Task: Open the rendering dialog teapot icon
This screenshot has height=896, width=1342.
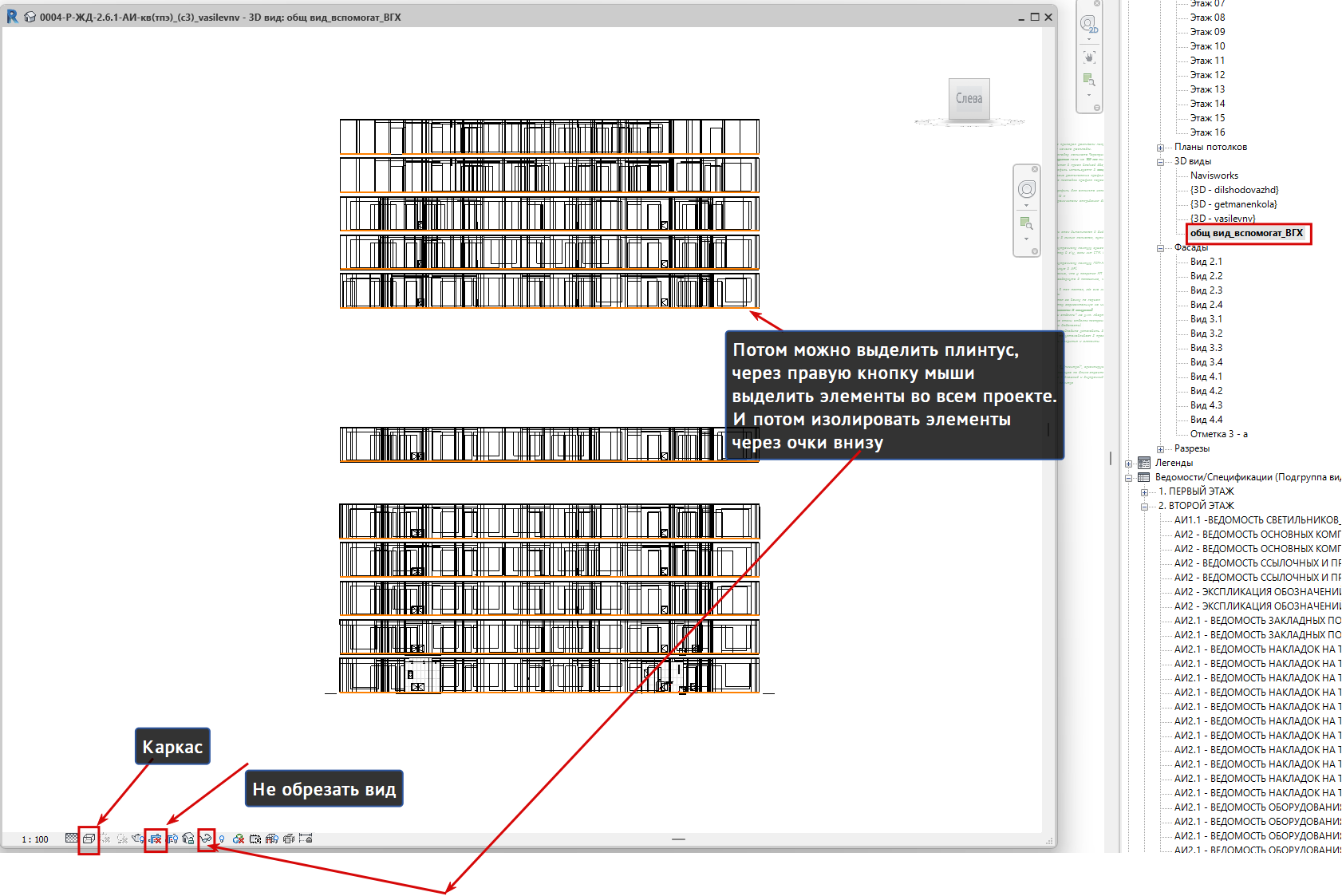Action: [x=139, y=839]
